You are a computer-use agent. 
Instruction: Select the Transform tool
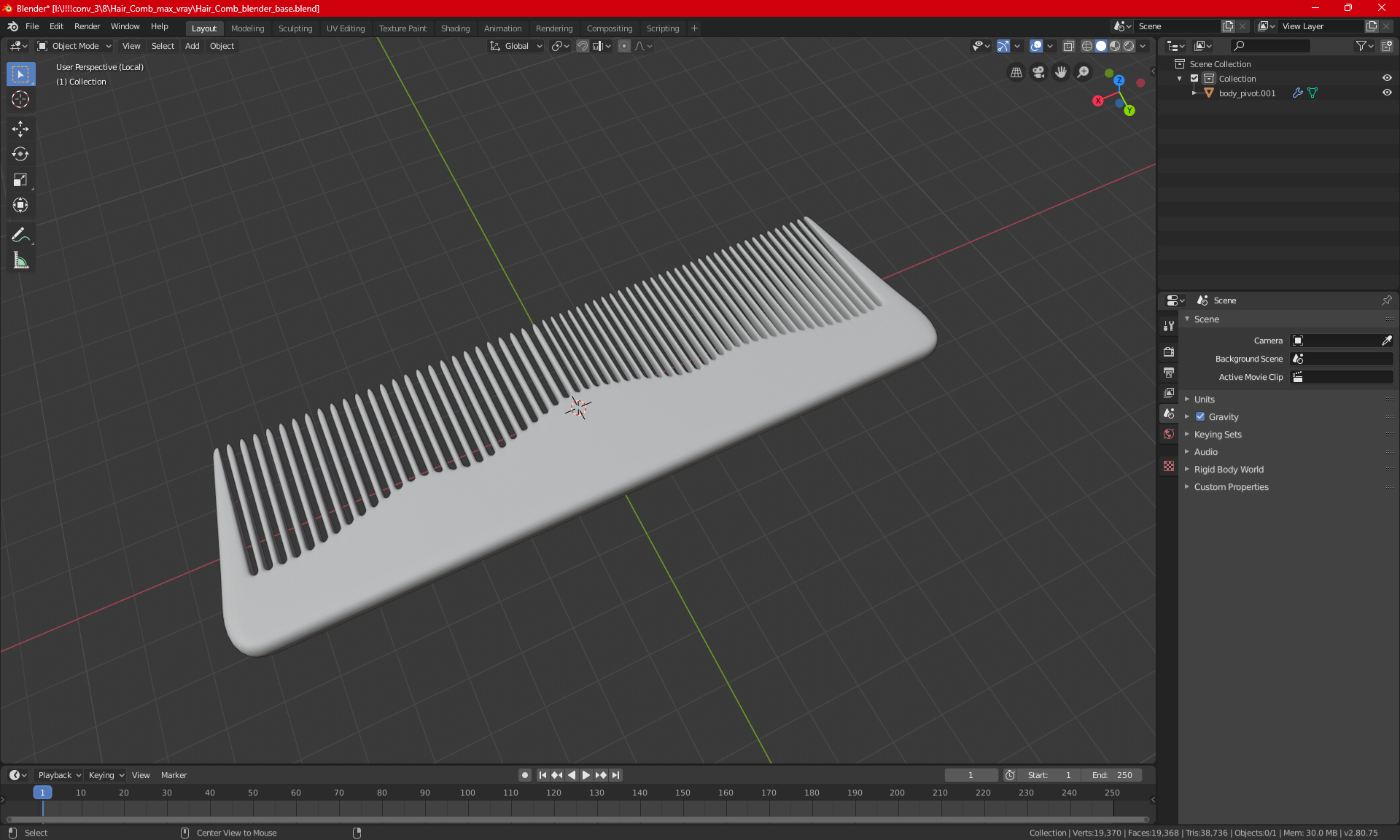20,205
